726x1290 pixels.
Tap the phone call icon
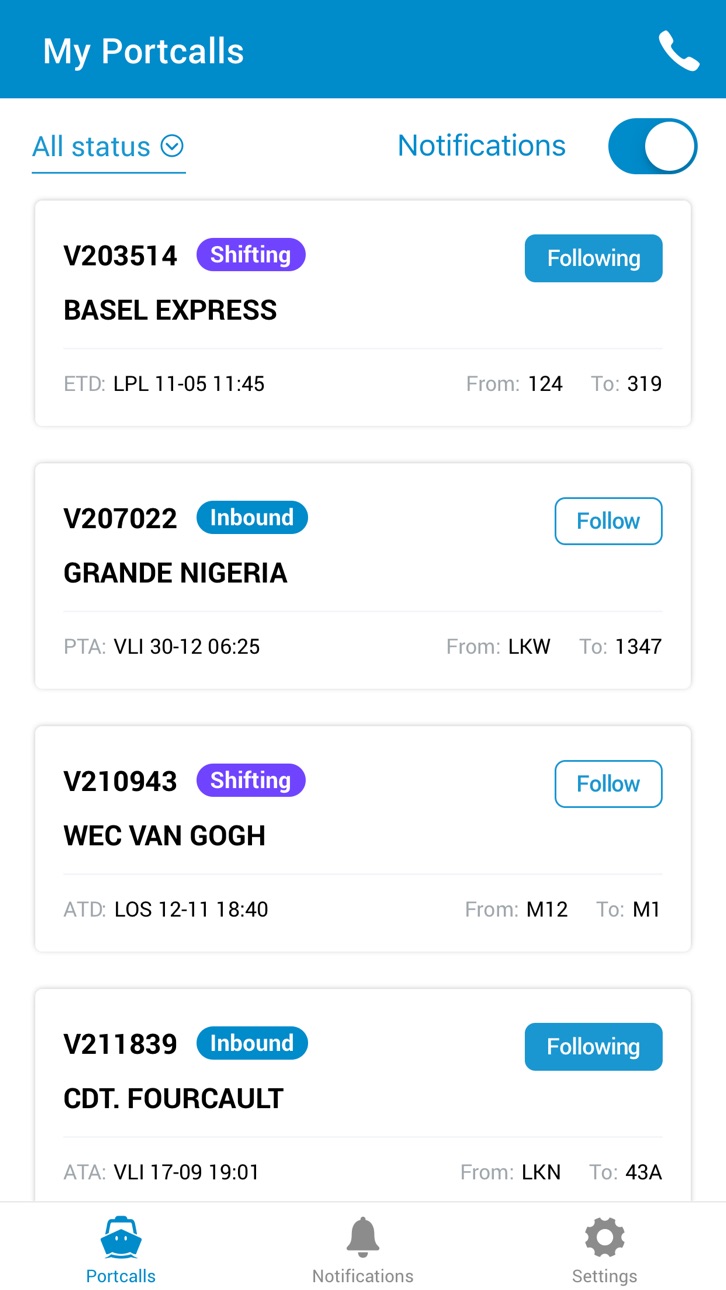click(x=678, y=51)
